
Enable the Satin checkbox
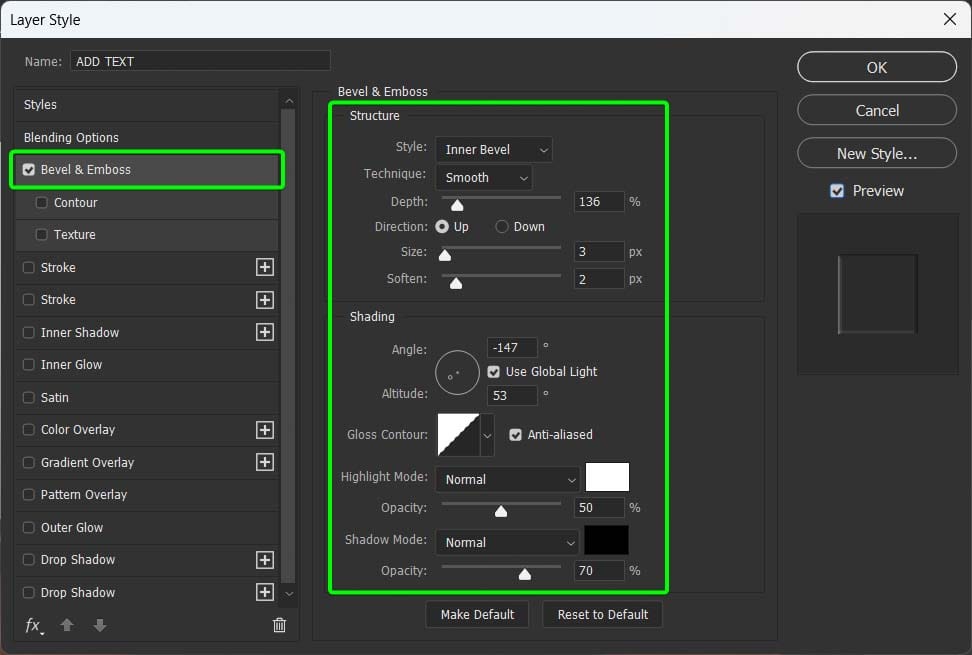tap(29, 397)
